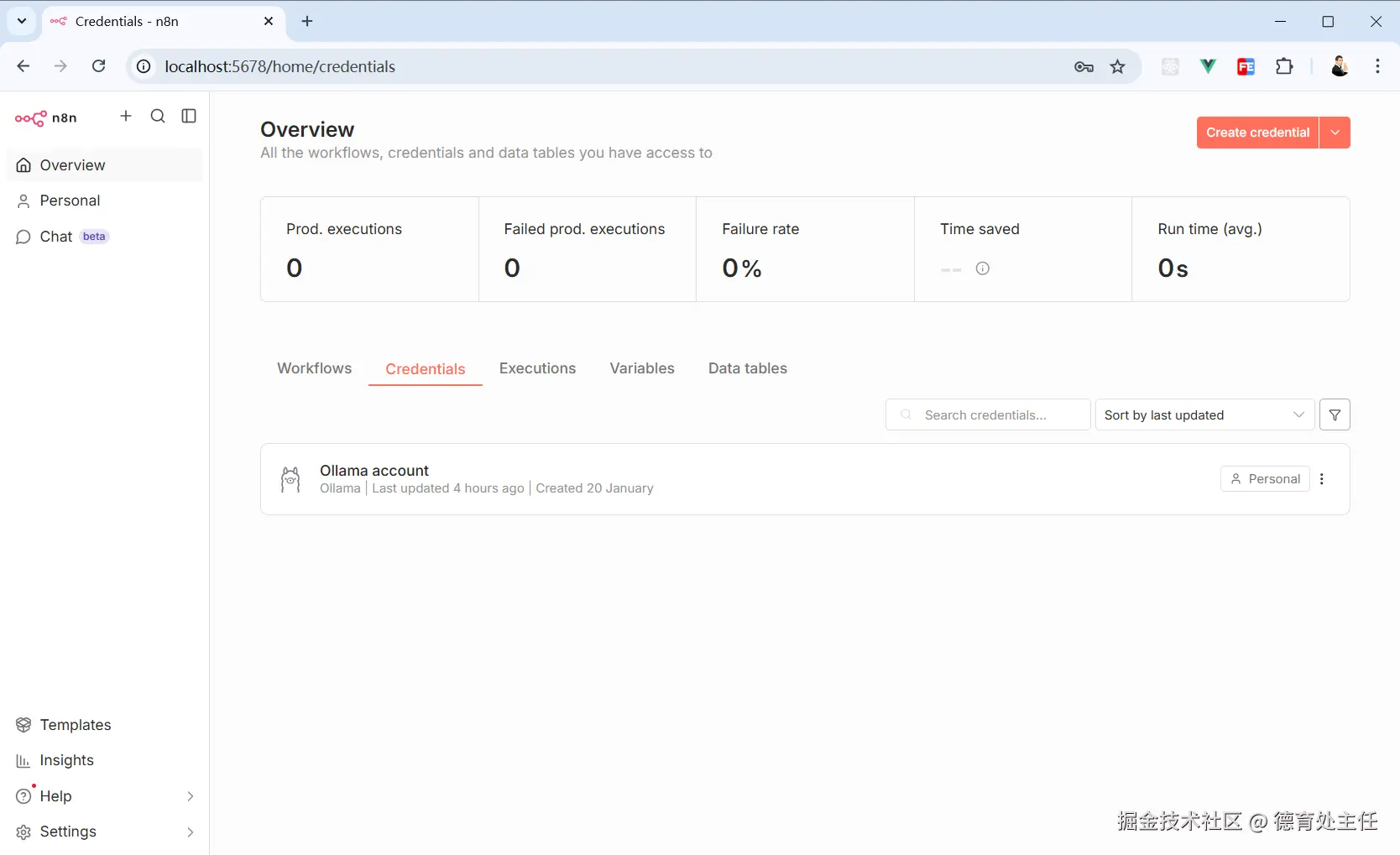This screenshot has width=1400, height=855.
Task: Select the Failed prod. executions stat card
Action: pos(588,249)
